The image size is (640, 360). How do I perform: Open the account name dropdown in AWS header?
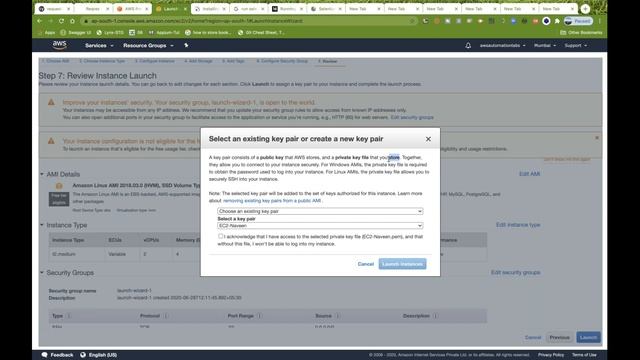coord(502,45)
